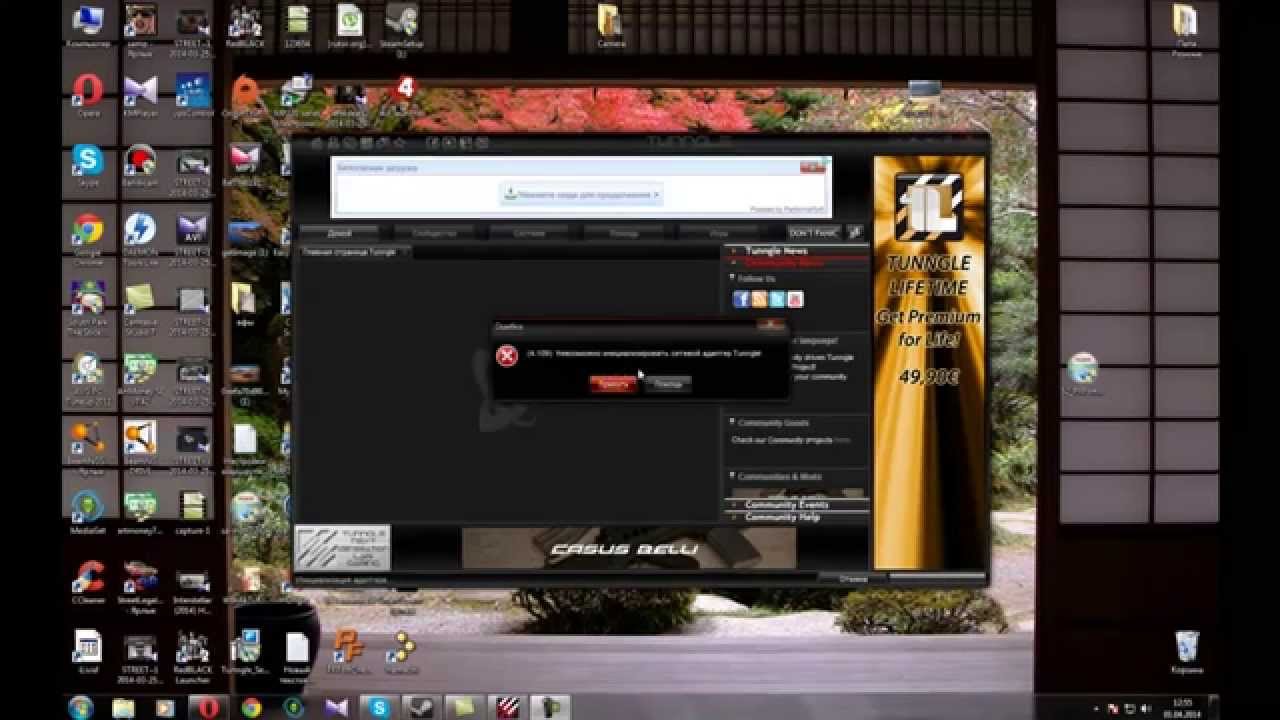Click the system tray clock

(1184, 707)
